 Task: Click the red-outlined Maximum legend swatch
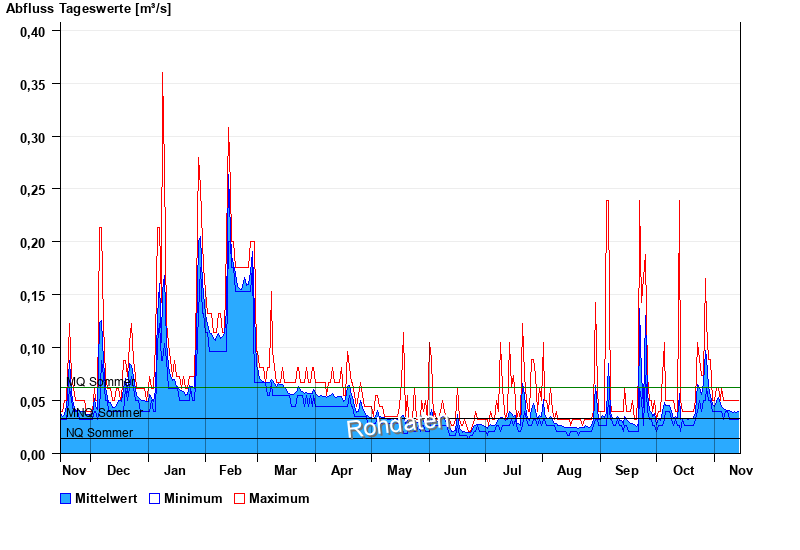[240, 498]
